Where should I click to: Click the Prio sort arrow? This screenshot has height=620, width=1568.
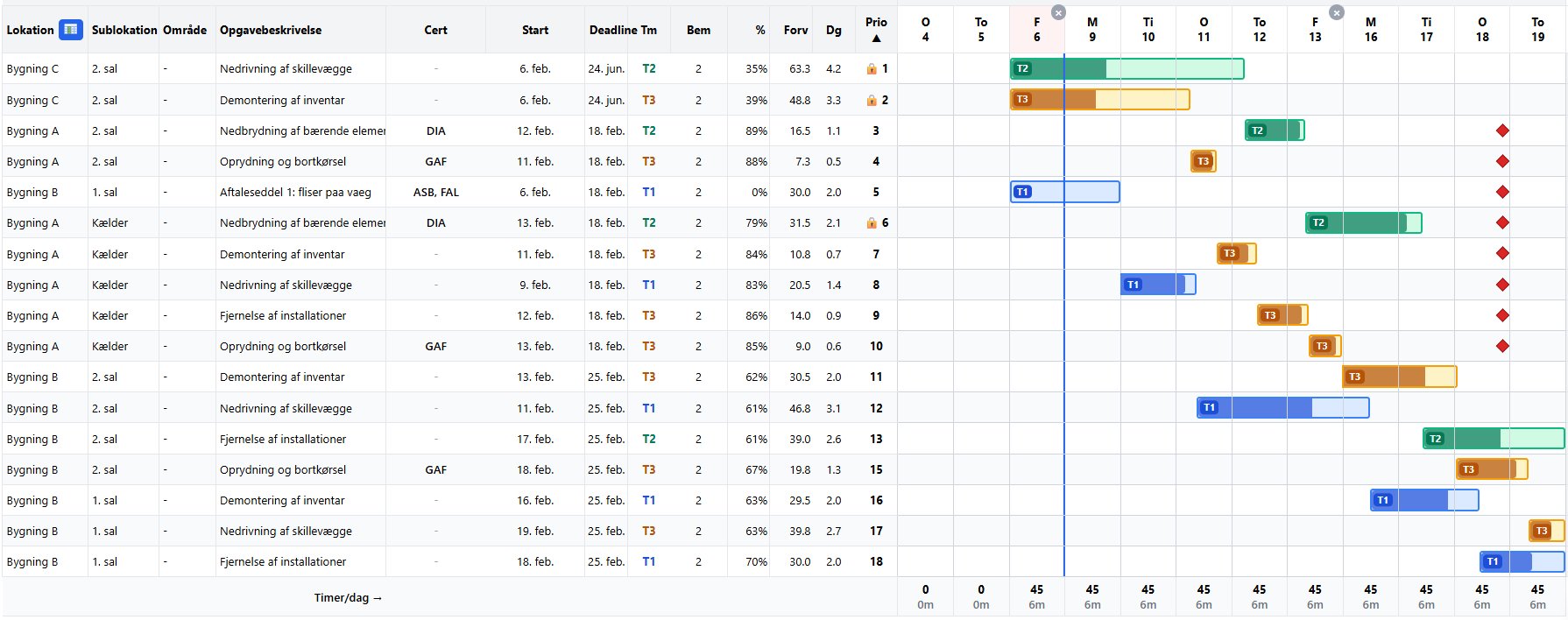tap(876, 39)
